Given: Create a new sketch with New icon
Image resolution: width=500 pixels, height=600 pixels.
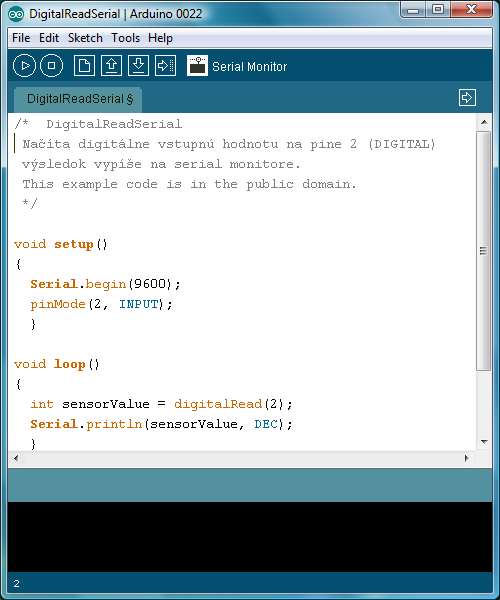Looking at the screenshot, I should click(84, 66).
